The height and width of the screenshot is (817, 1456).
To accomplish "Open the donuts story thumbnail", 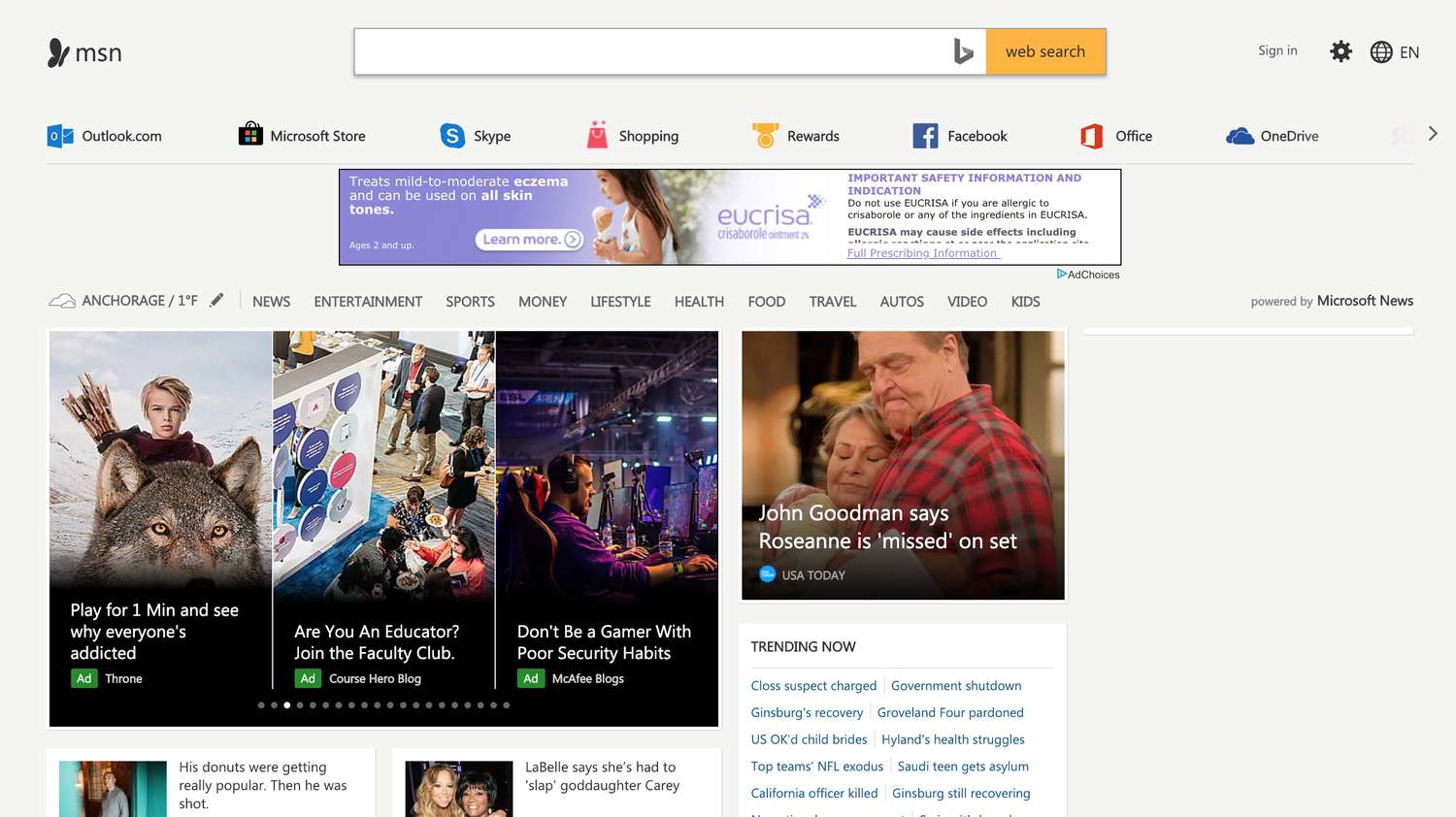I will pyautogui.click(x=113, y=789).
